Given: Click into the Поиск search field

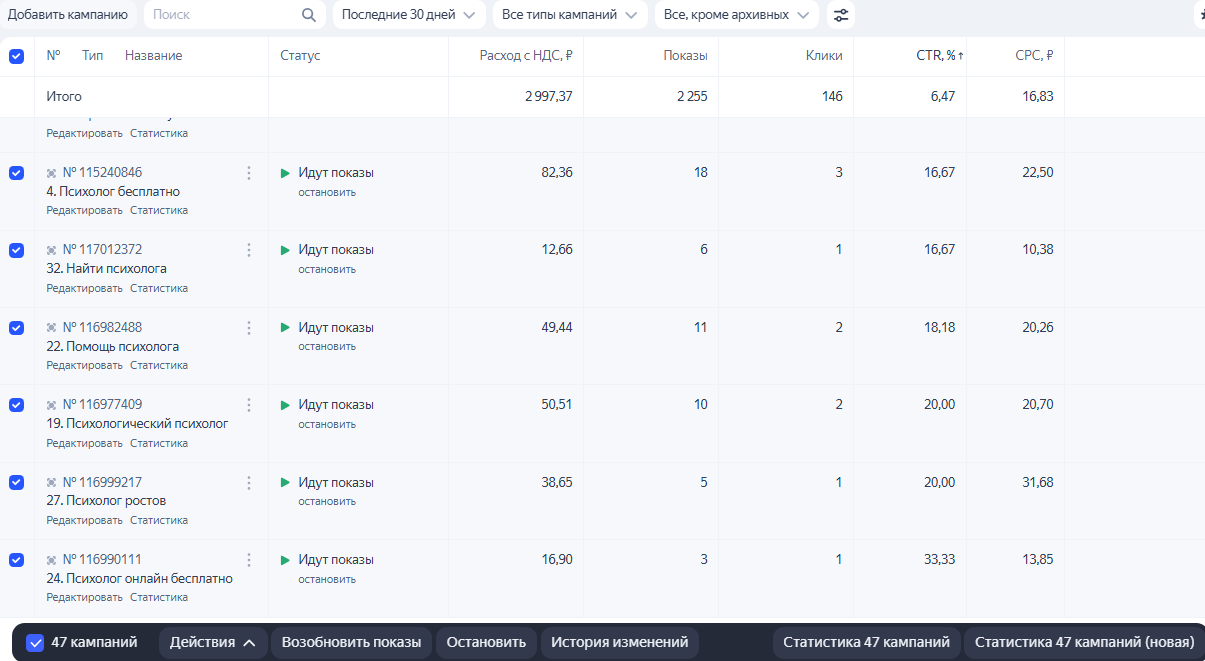Looking at the screenshot, I should pyautogui.click(x=225, y=15).
